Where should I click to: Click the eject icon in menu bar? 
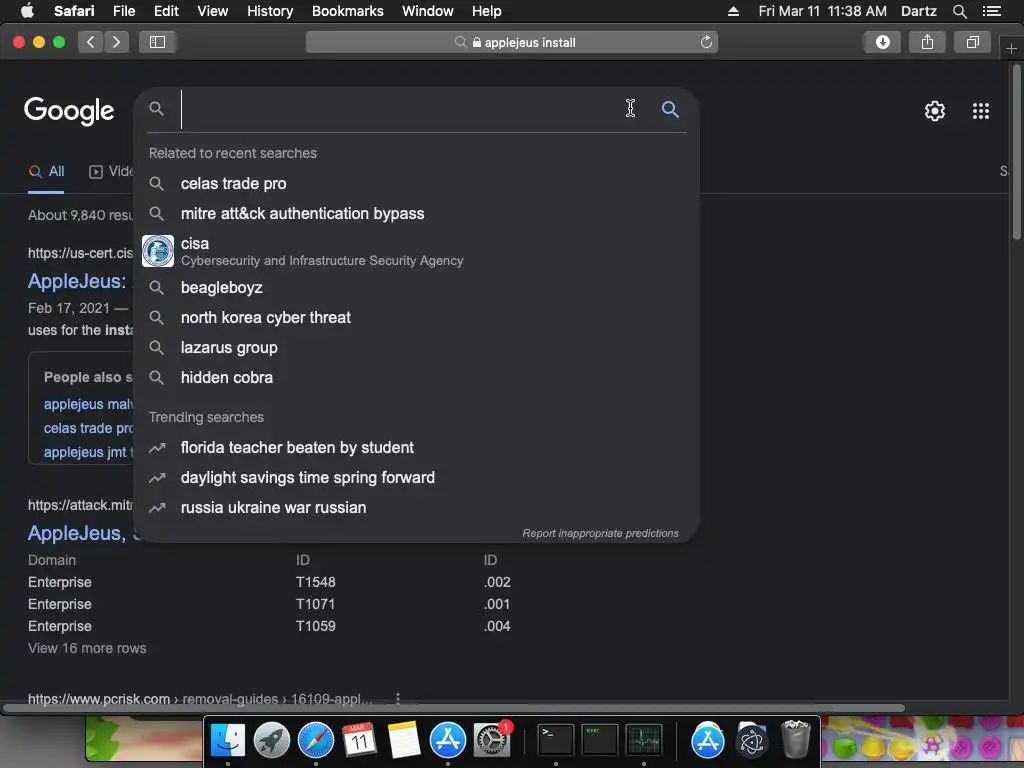point(733,11)
